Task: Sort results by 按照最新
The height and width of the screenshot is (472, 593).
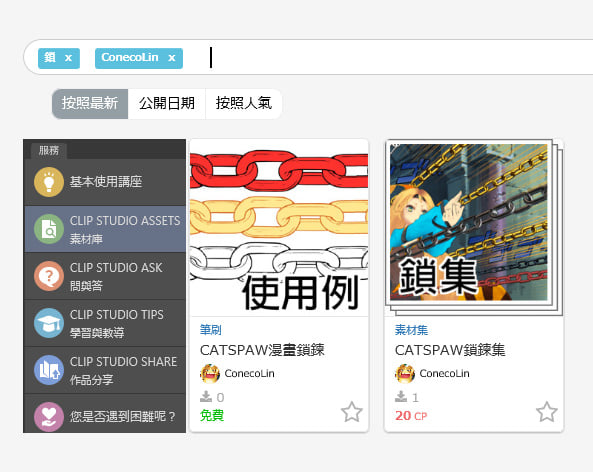Action: [x=90, y=104]
